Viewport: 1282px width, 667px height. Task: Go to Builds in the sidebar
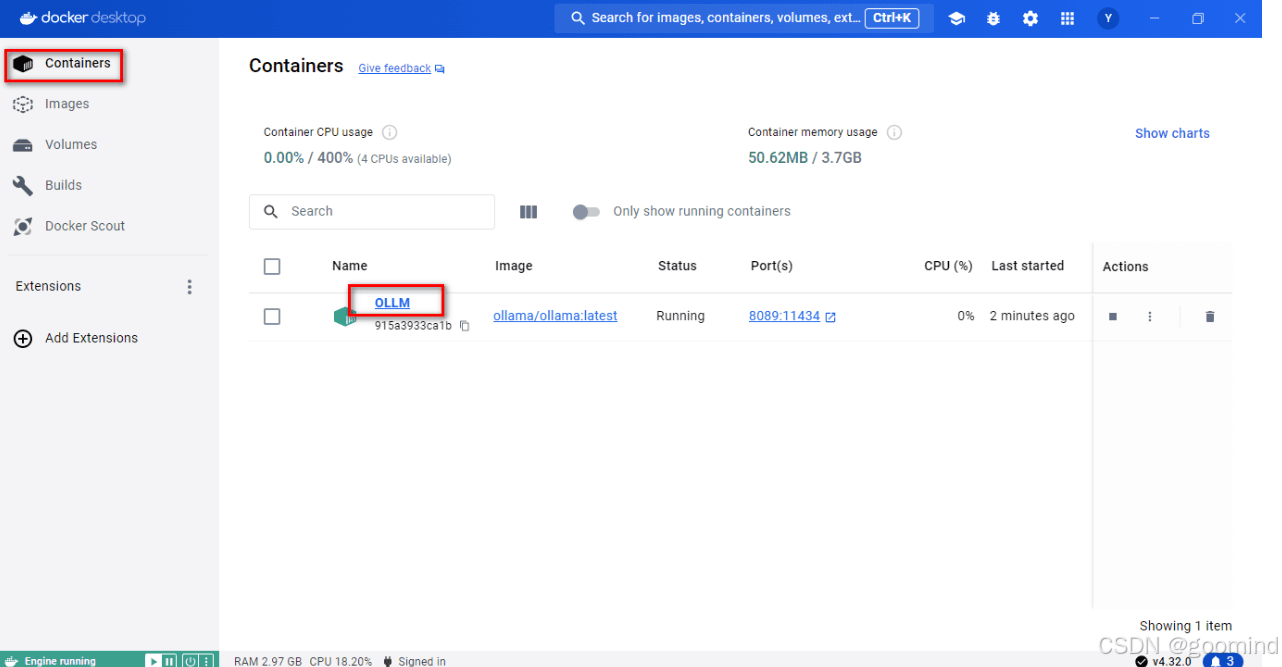[109, 186]
